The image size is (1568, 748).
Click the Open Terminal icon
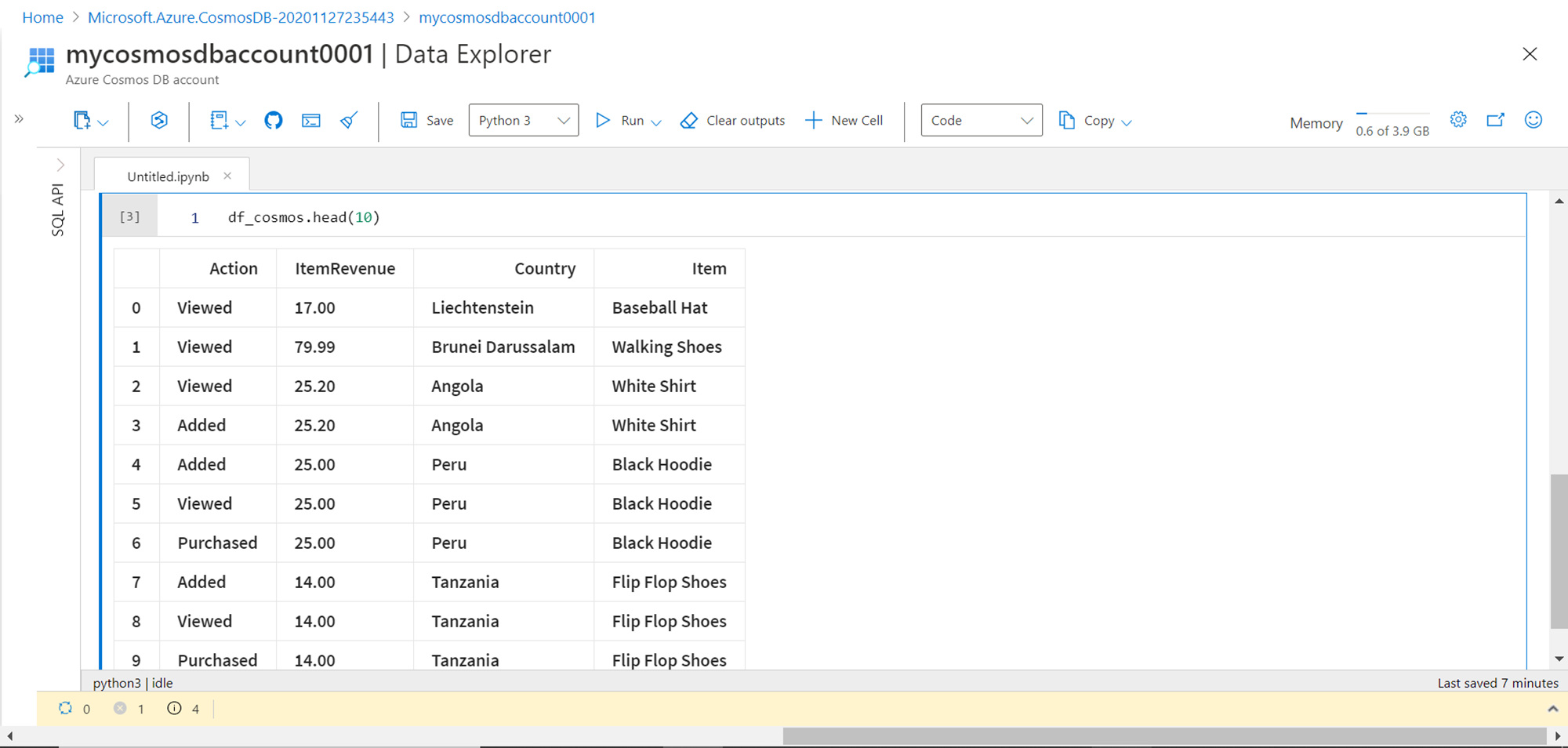tap(311, 121)
